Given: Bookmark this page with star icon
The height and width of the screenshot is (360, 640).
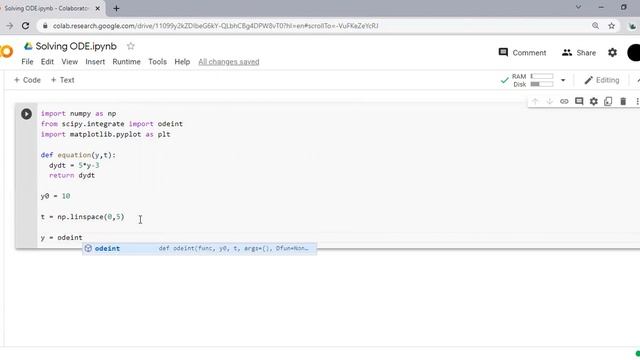Looking at the screenshot, I should [611, 26].
